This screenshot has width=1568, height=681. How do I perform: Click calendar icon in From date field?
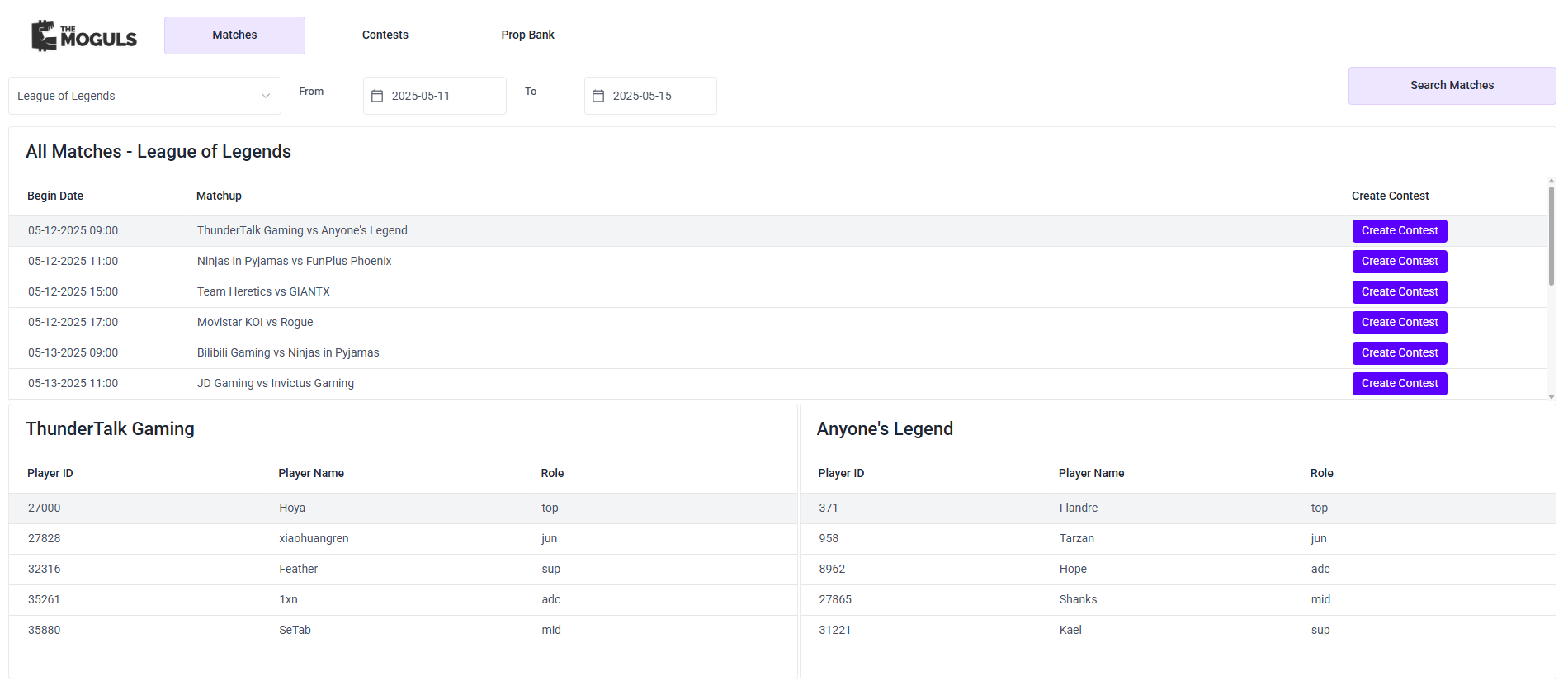(x=377, y=96)
